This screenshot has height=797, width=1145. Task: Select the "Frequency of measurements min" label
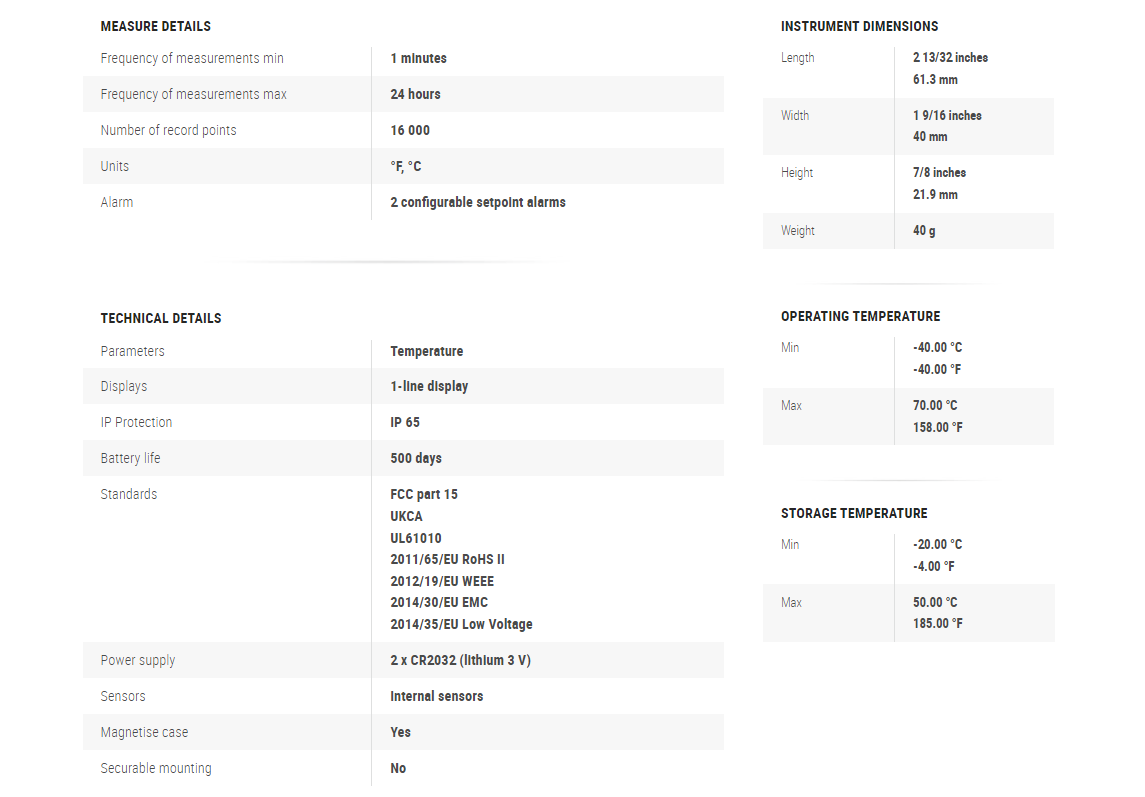(x=192, y=58)
